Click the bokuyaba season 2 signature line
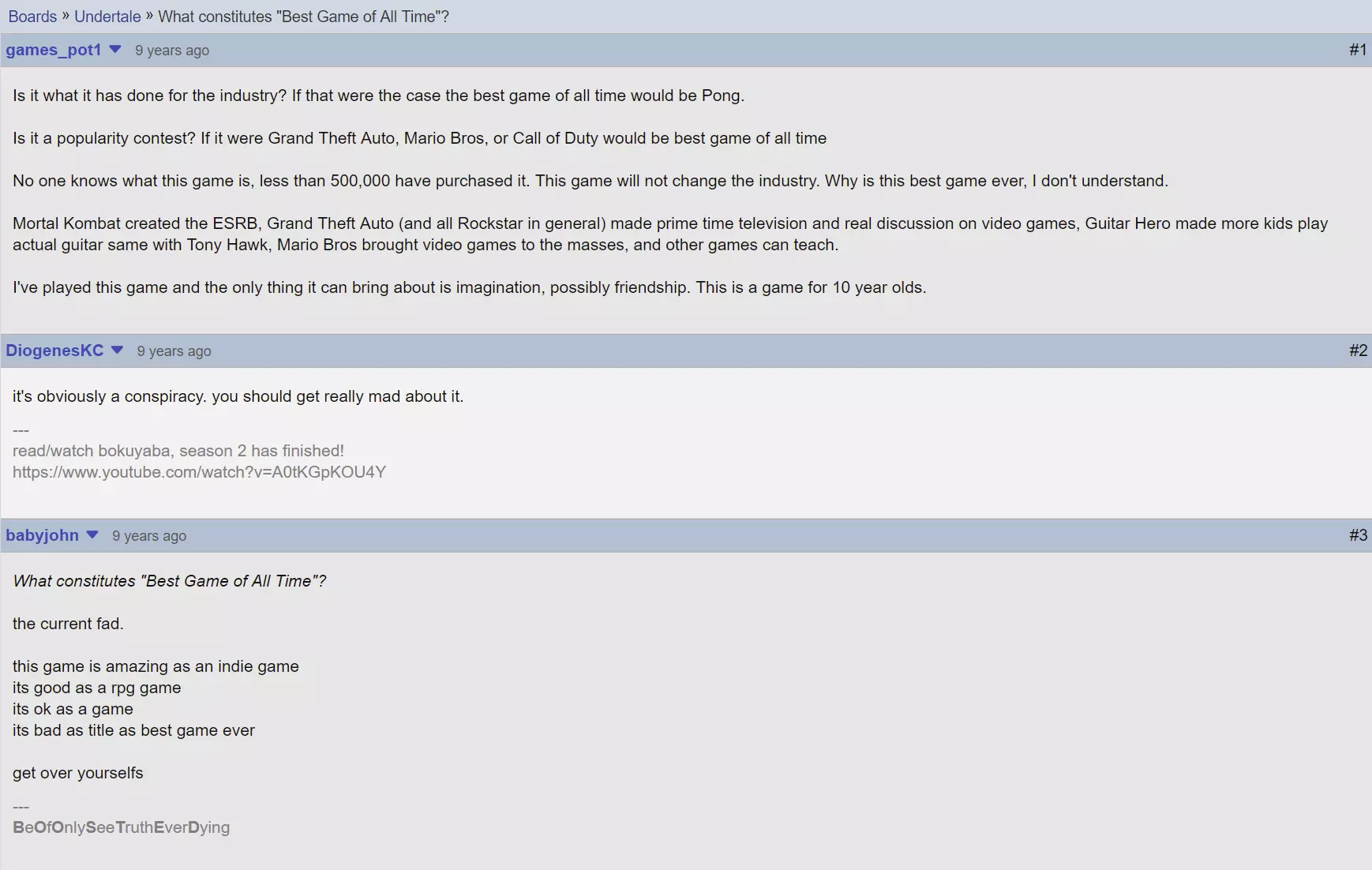This screenshot has height=870, width=1372. point(178,451)
